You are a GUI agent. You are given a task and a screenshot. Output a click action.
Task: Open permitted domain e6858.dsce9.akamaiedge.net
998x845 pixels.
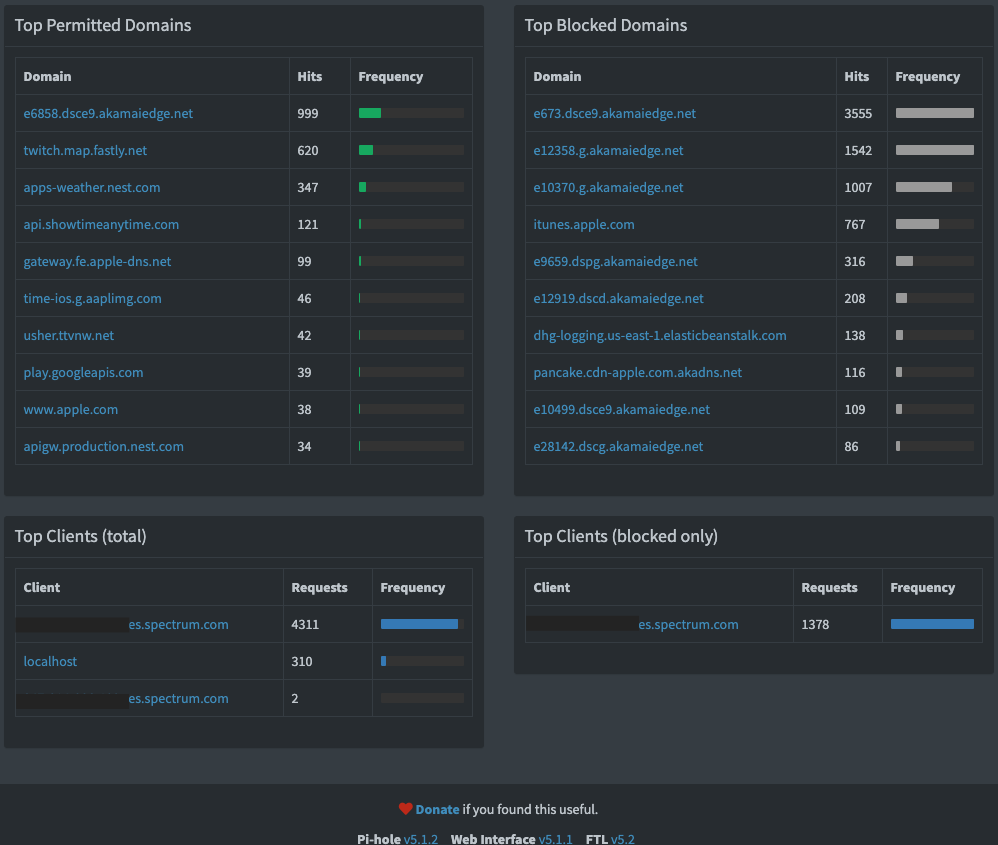coord(108,113)
